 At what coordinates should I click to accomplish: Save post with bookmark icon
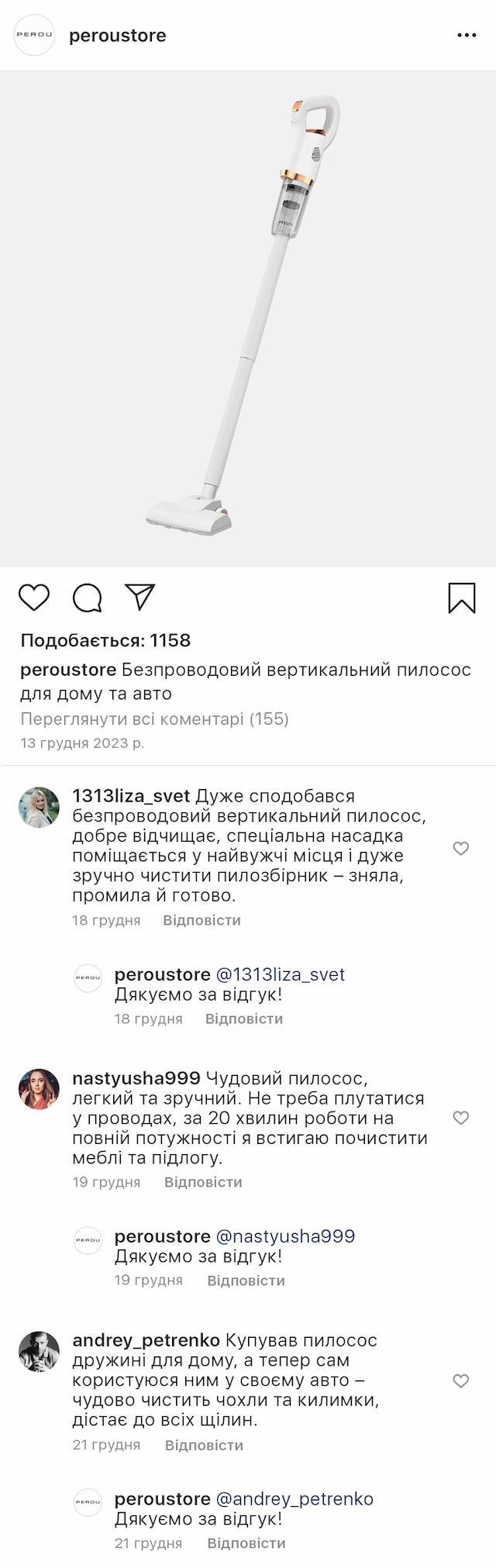pos(461,598)
